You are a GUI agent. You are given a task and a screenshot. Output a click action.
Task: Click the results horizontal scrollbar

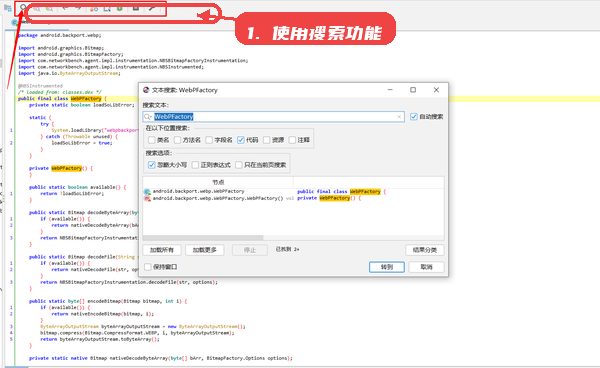pos(203,238)
